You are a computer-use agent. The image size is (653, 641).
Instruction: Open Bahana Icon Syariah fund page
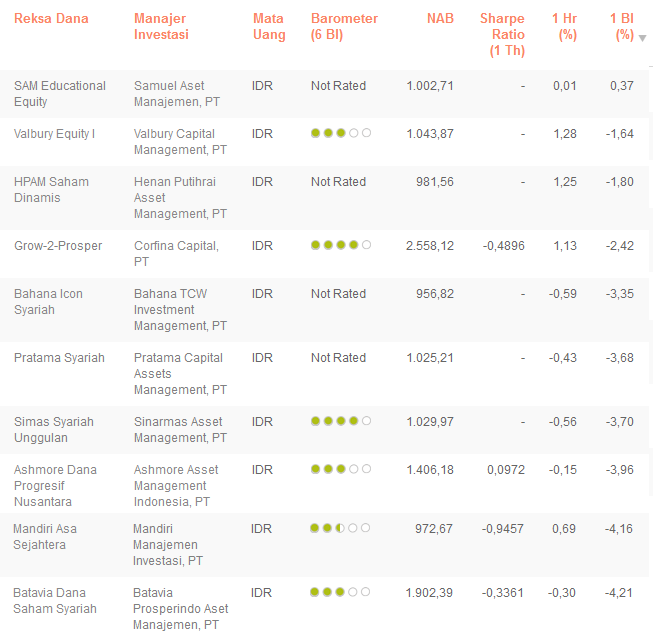pyautogui.click(x=48, y=301)
